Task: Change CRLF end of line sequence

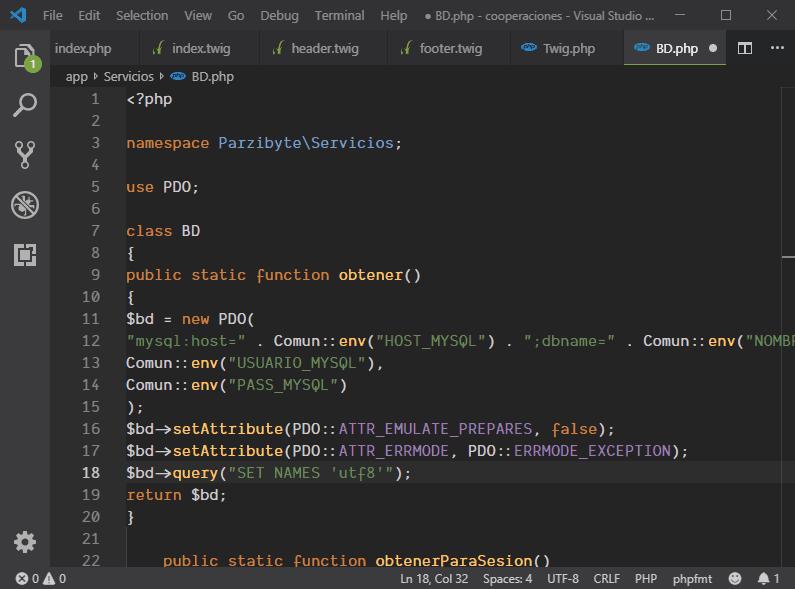Action: tap(606, 578)
